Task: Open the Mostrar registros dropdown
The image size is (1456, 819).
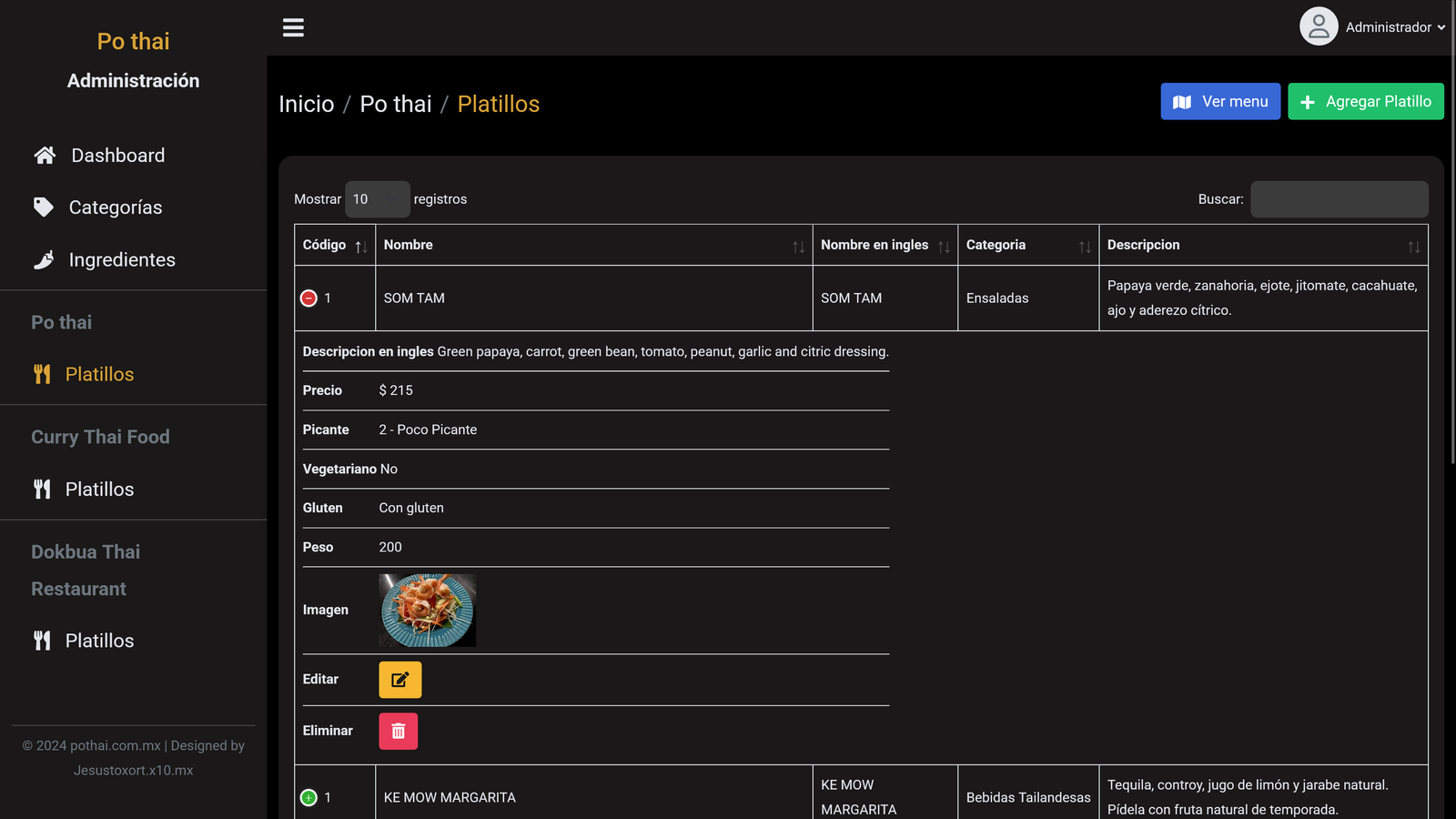Action: pos(377,199)
